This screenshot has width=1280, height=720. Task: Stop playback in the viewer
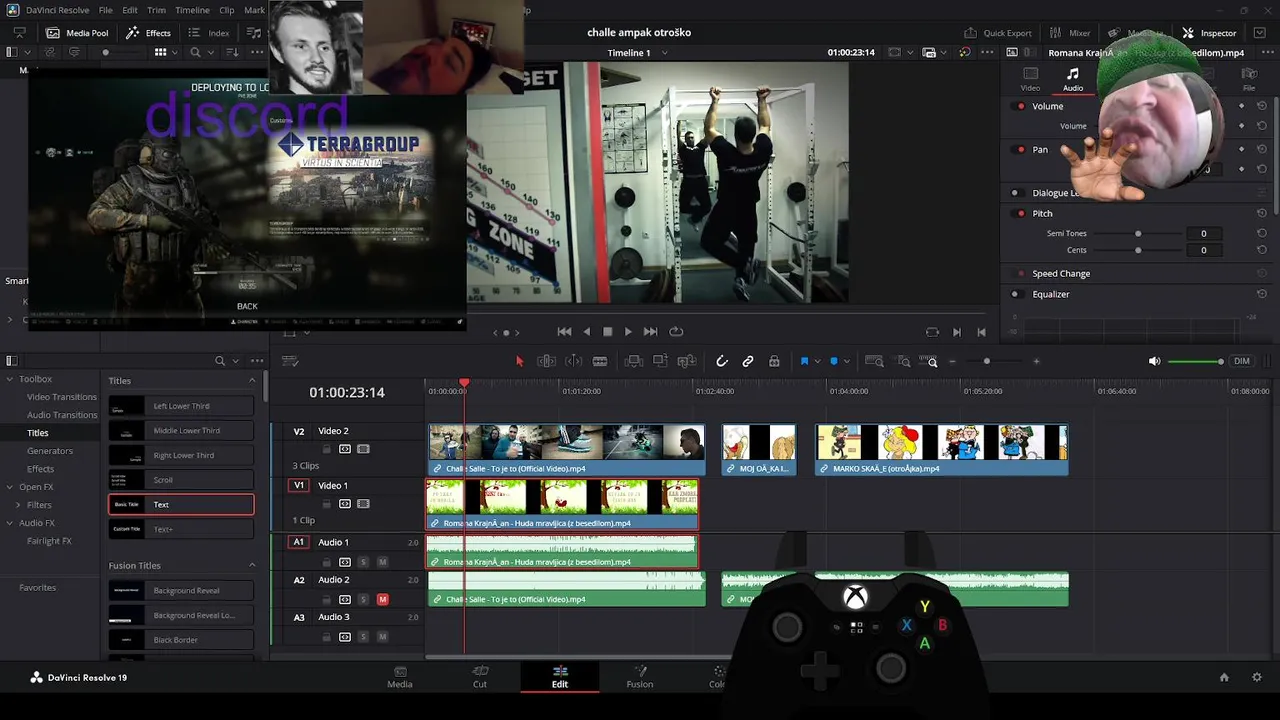[x=607, y=332]
